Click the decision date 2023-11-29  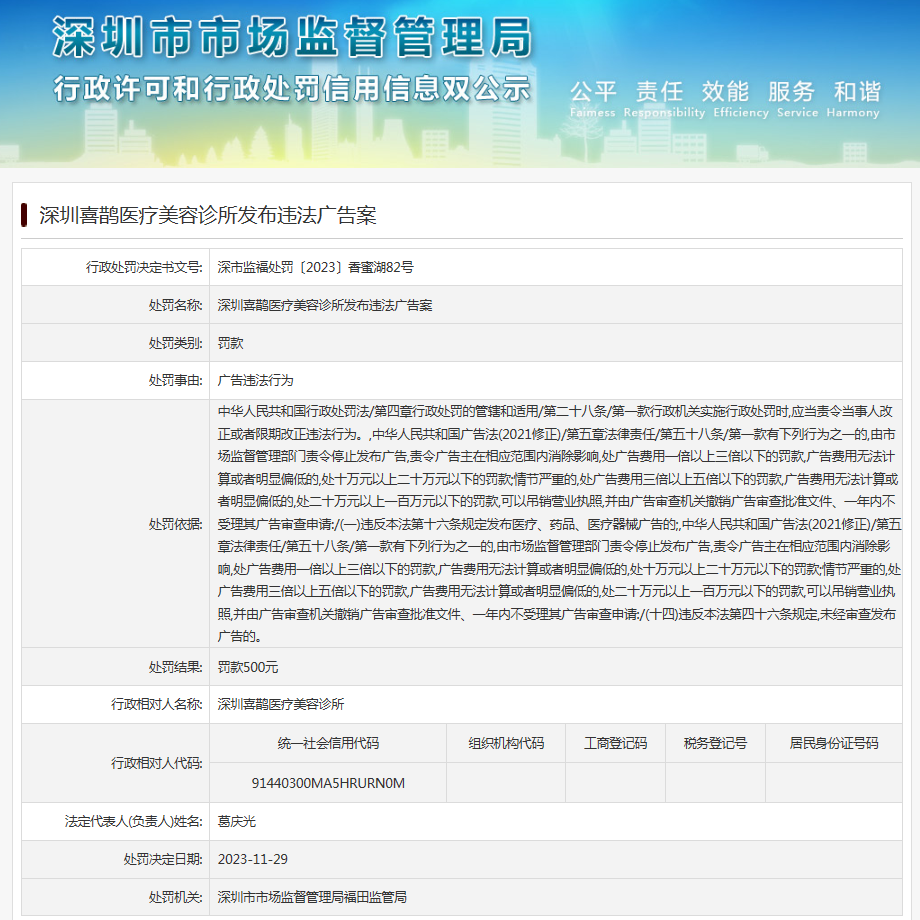point(253,859)
